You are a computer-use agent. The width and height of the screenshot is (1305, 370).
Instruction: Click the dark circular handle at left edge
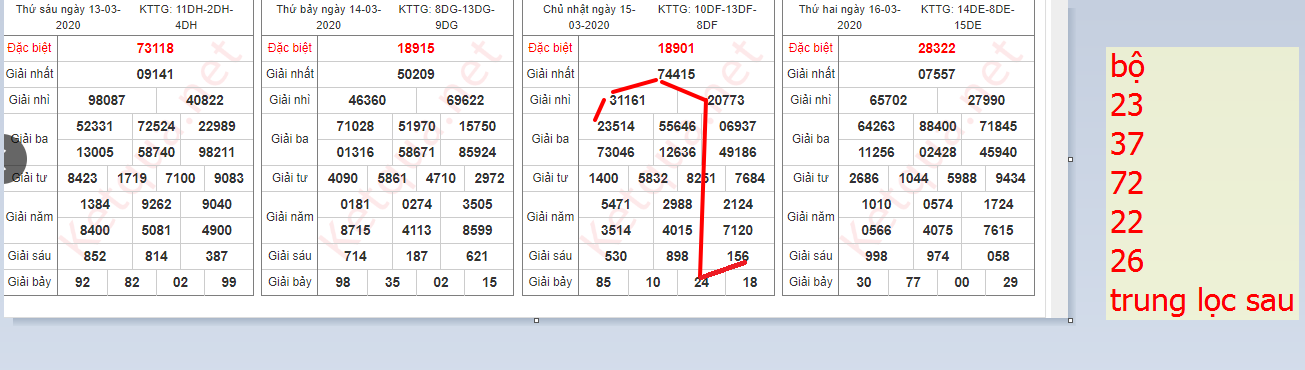(x=14, y=157)
